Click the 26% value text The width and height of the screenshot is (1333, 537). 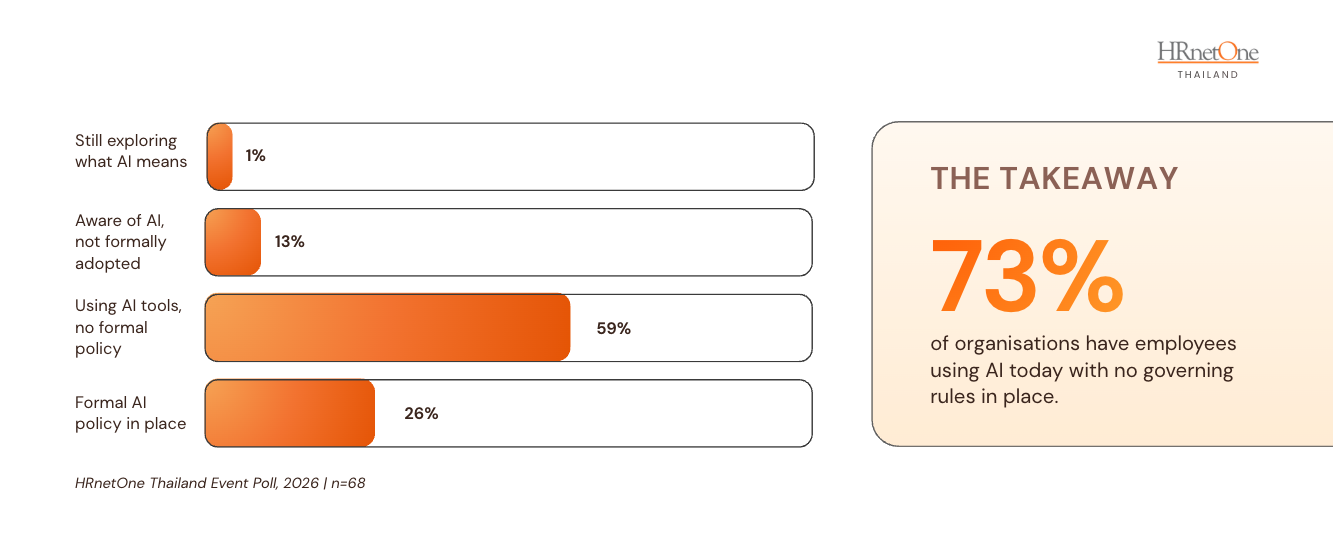[421, 413]
